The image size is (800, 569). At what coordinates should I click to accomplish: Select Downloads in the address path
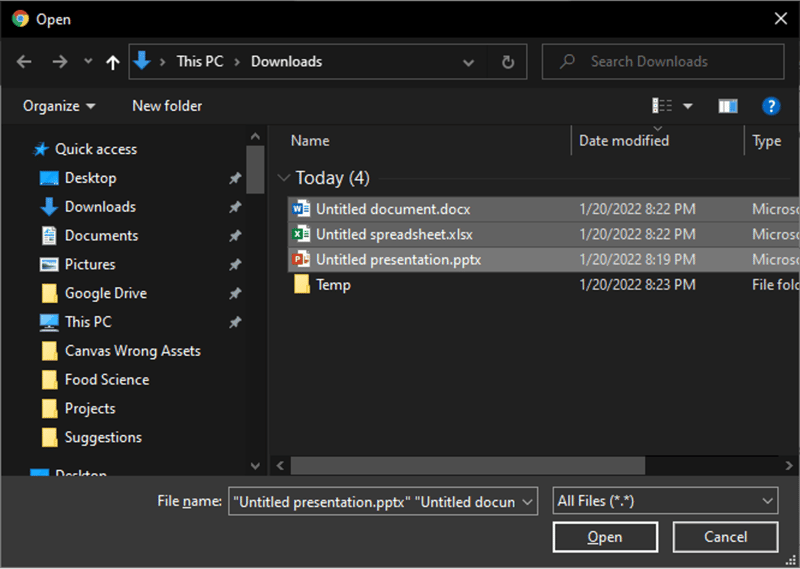286,62
